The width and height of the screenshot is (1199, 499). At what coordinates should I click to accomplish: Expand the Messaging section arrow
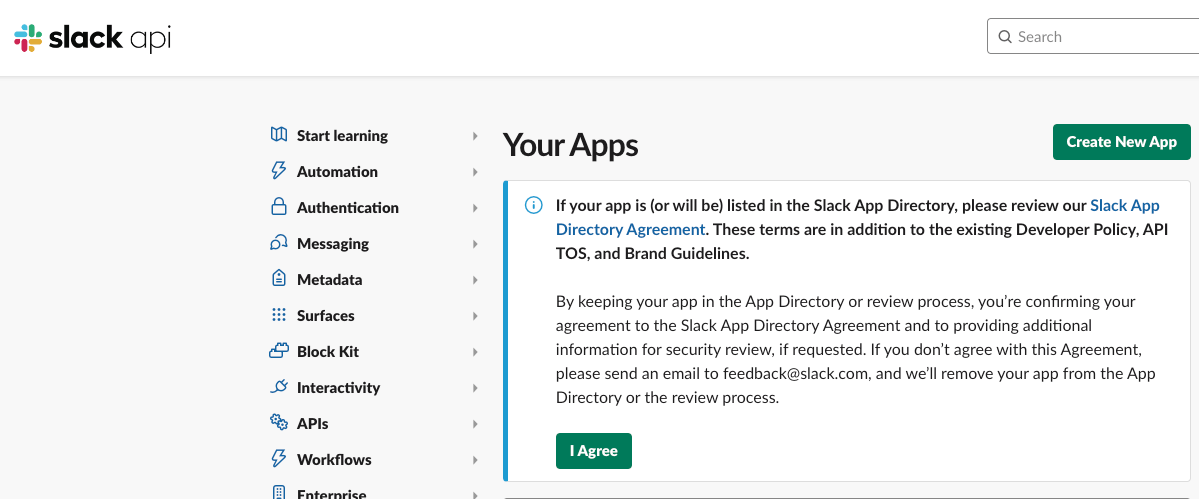pyautogui.click(x=475, y=244)
